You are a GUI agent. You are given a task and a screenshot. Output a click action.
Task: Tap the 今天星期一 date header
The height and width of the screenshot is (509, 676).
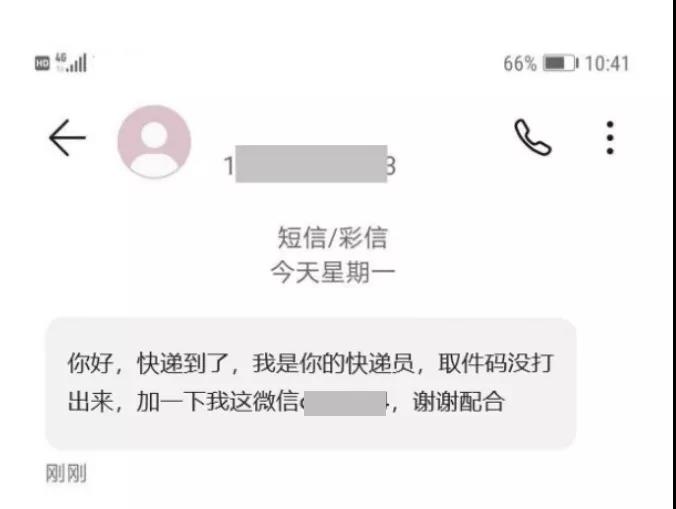332,273
